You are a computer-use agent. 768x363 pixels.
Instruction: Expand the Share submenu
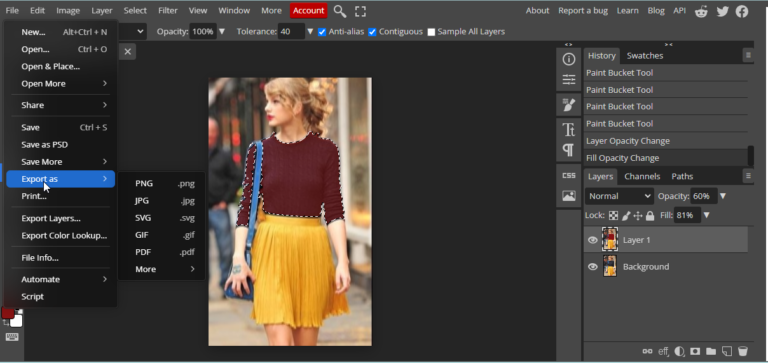[61, 105]
